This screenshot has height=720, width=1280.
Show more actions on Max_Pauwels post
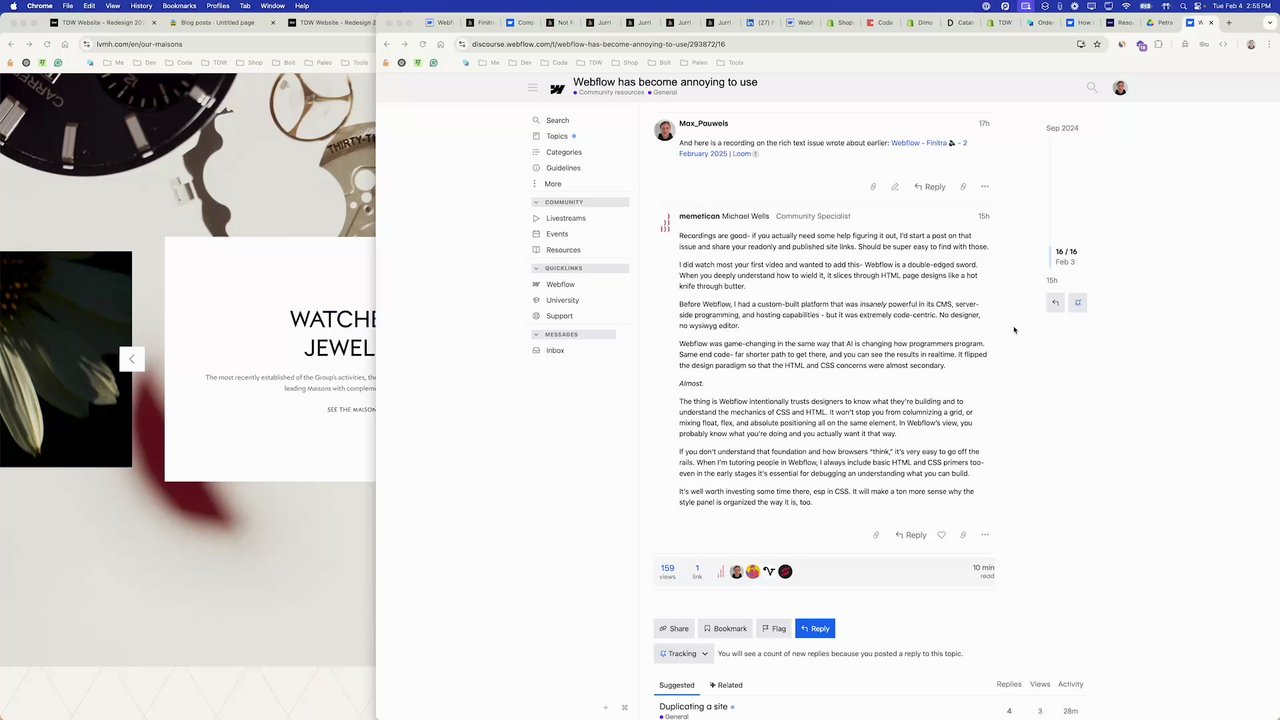coord(985,187)
